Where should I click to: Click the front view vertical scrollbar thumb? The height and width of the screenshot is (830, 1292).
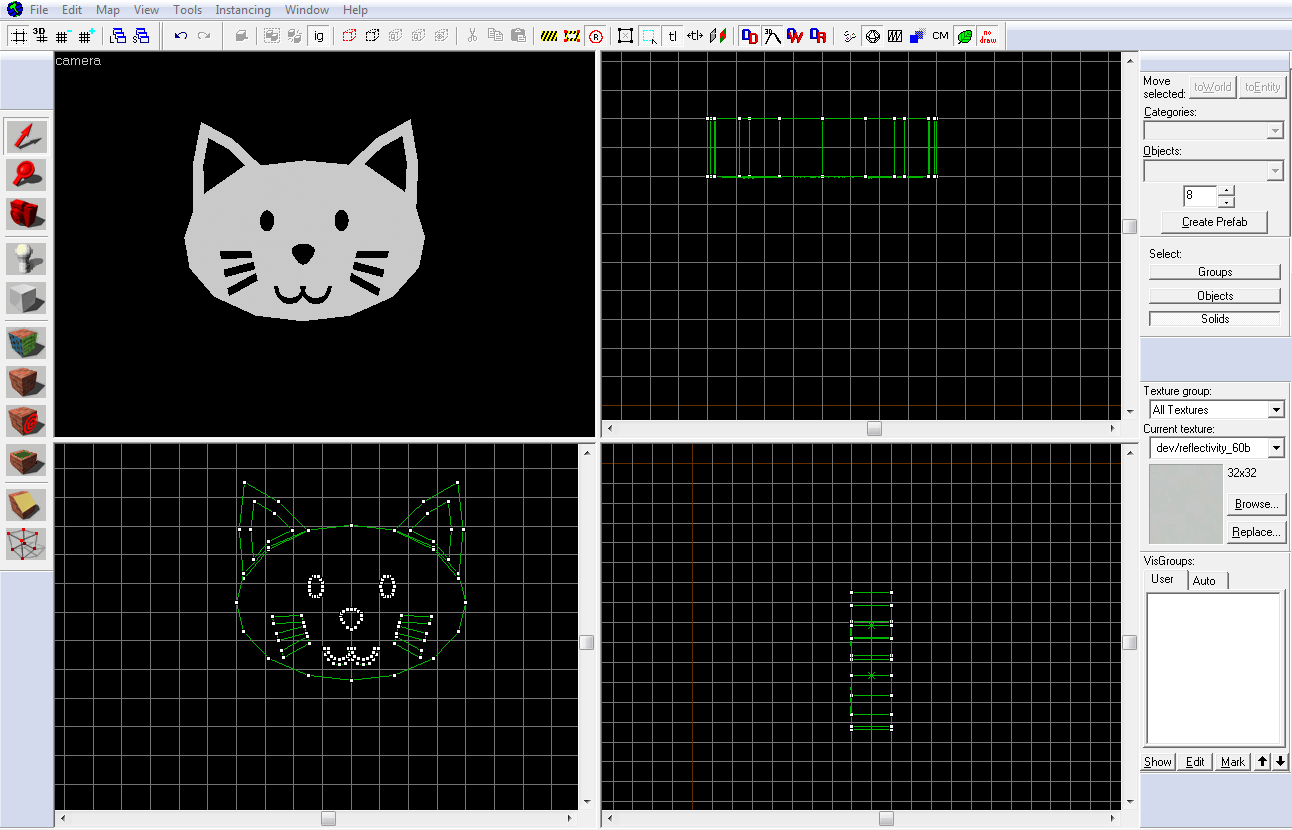586,642
